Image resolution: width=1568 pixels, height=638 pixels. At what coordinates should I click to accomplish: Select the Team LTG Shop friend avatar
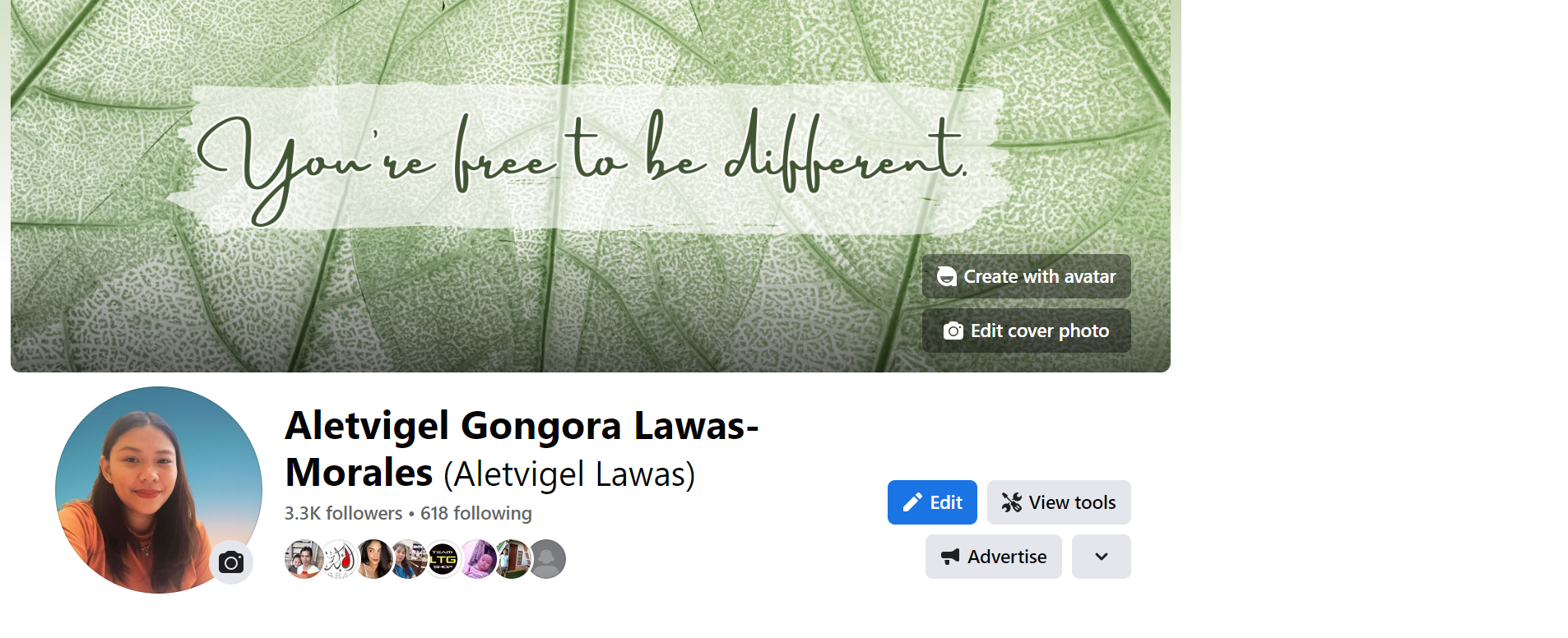click(x=443, y=559)
